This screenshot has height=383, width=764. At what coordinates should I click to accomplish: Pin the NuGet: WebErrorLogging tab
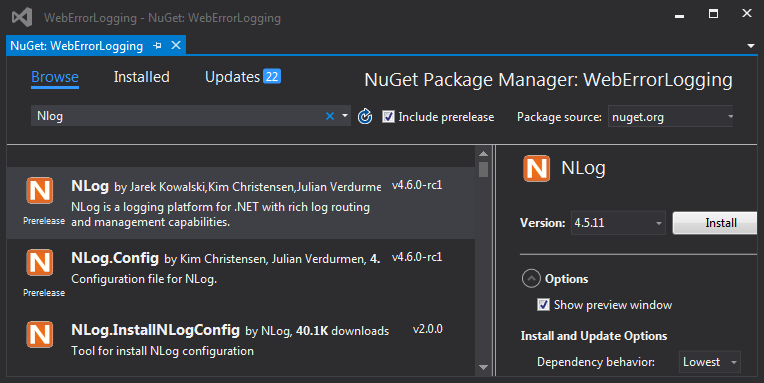157,46
